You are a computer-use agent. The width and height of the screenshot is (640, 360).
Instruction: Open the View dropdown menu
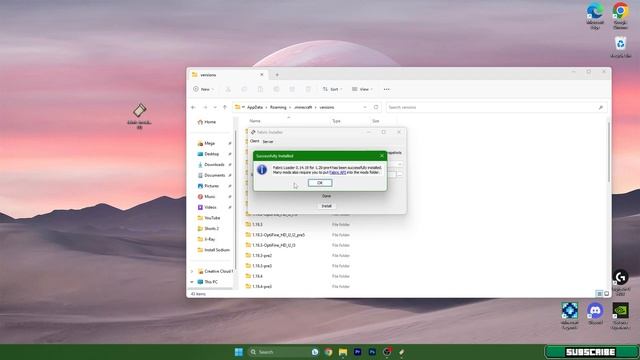pyautogui.click(x=362, y=89)
